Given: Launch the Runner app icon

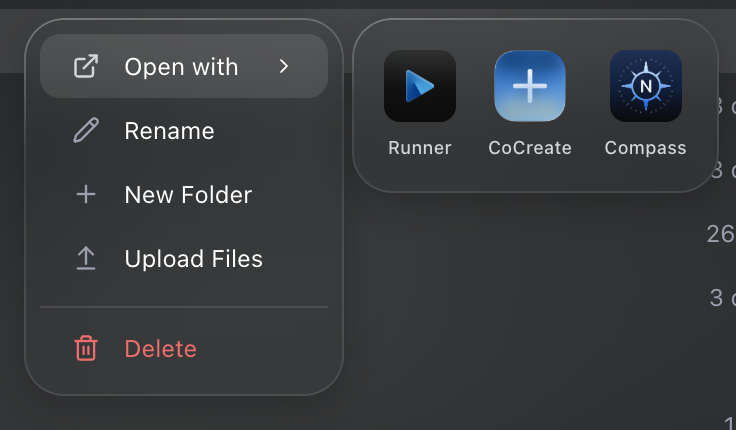Looking at the screenshot, I should 420,86.
